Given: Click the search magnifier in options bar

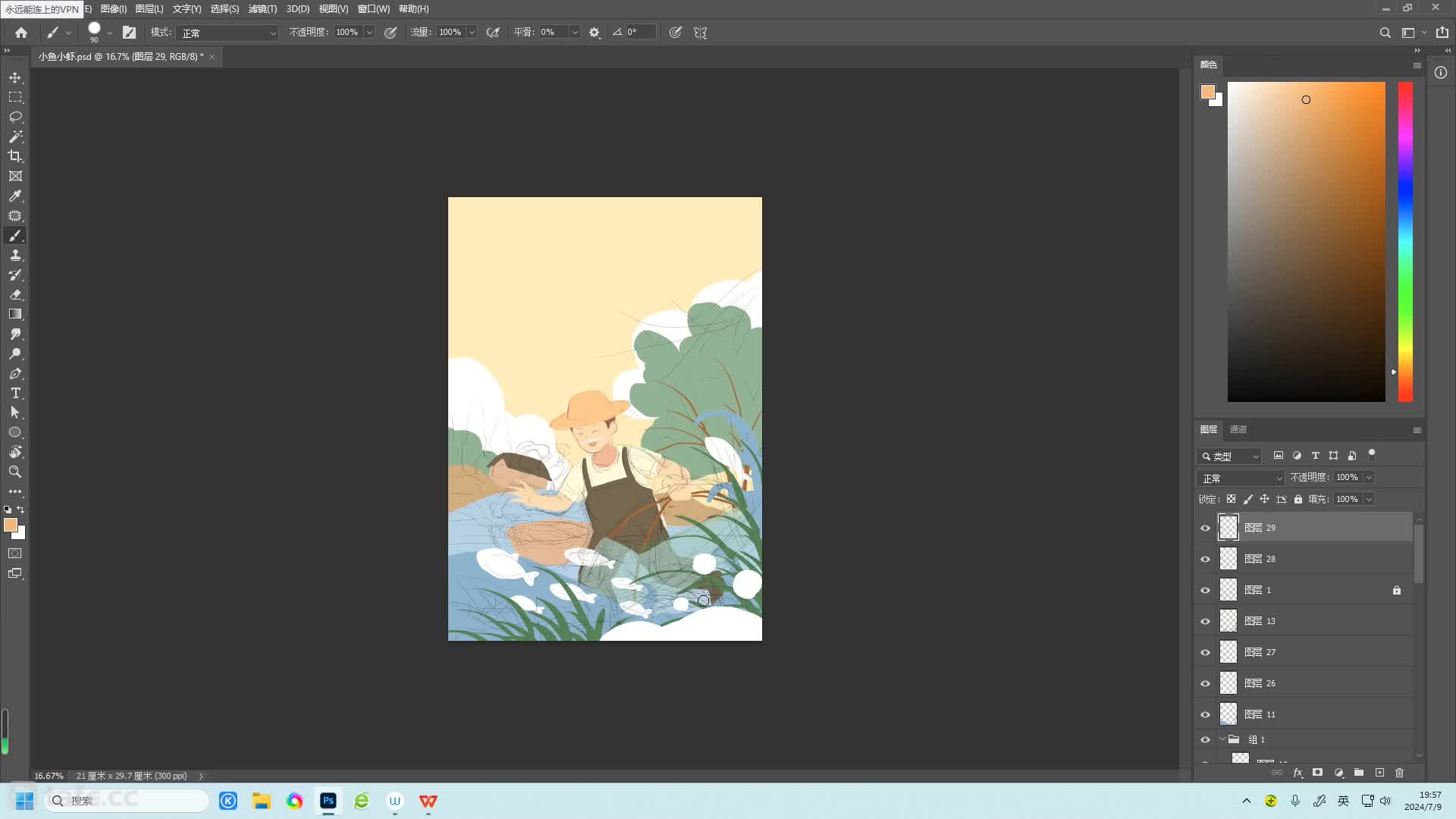Looking at the screenshot, I should click(x=1385, y=33).
